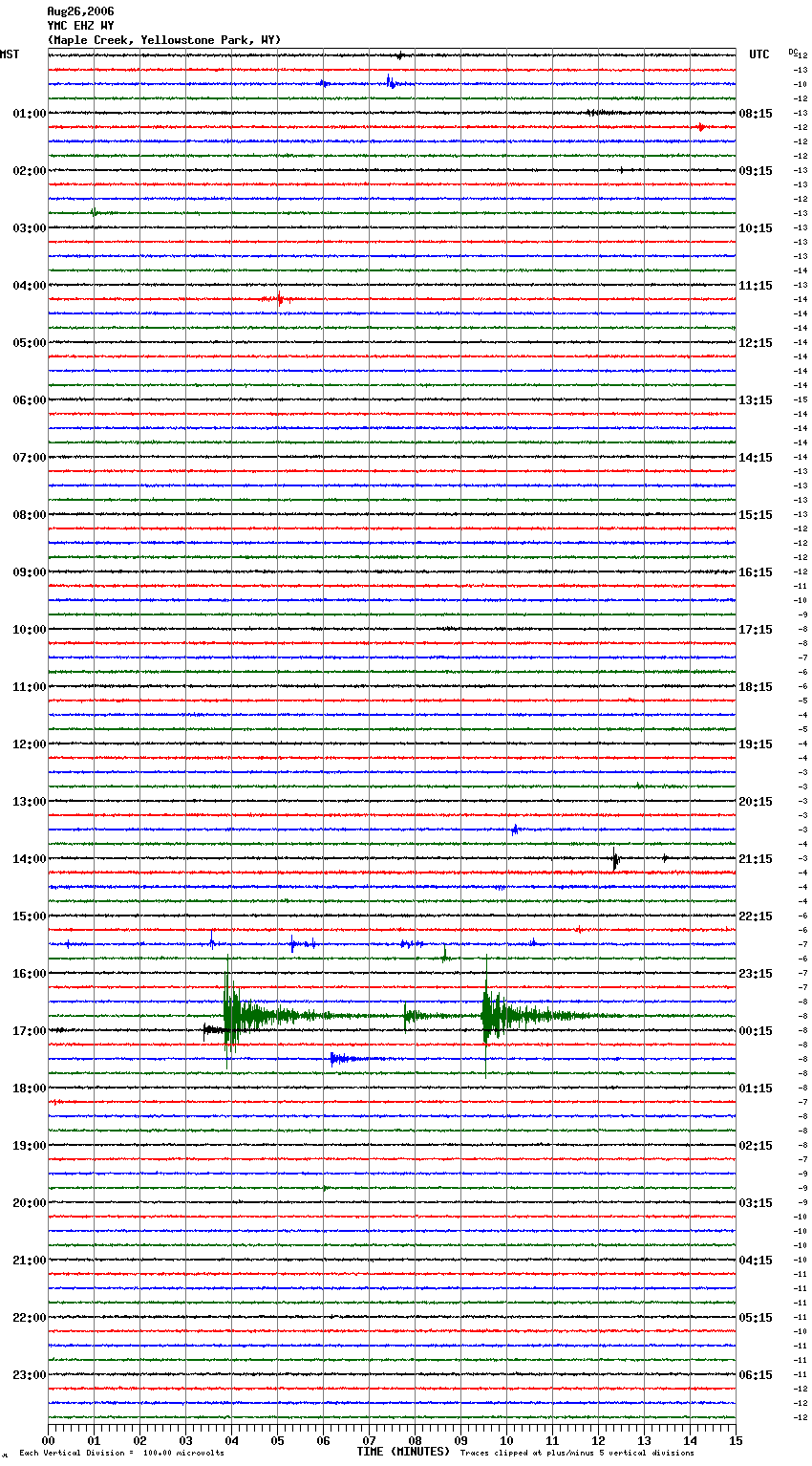This screenshot has width=812, height=1466.
Task: Click the 10 minute tick label on time axis
Action: pyautogui.click(x=506, y=1440)
